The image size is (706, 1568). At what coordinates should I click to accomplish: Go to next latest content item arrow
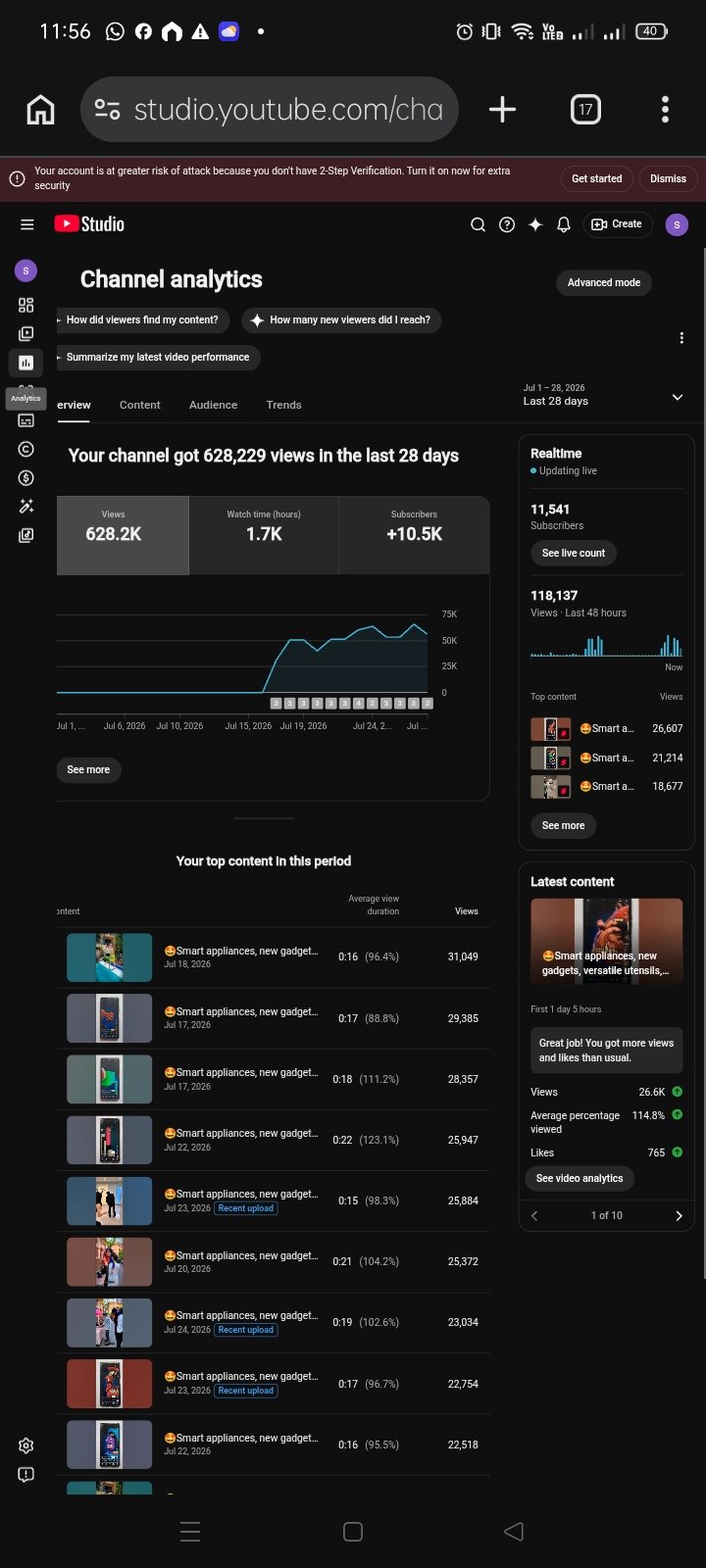coord(679,1215)
